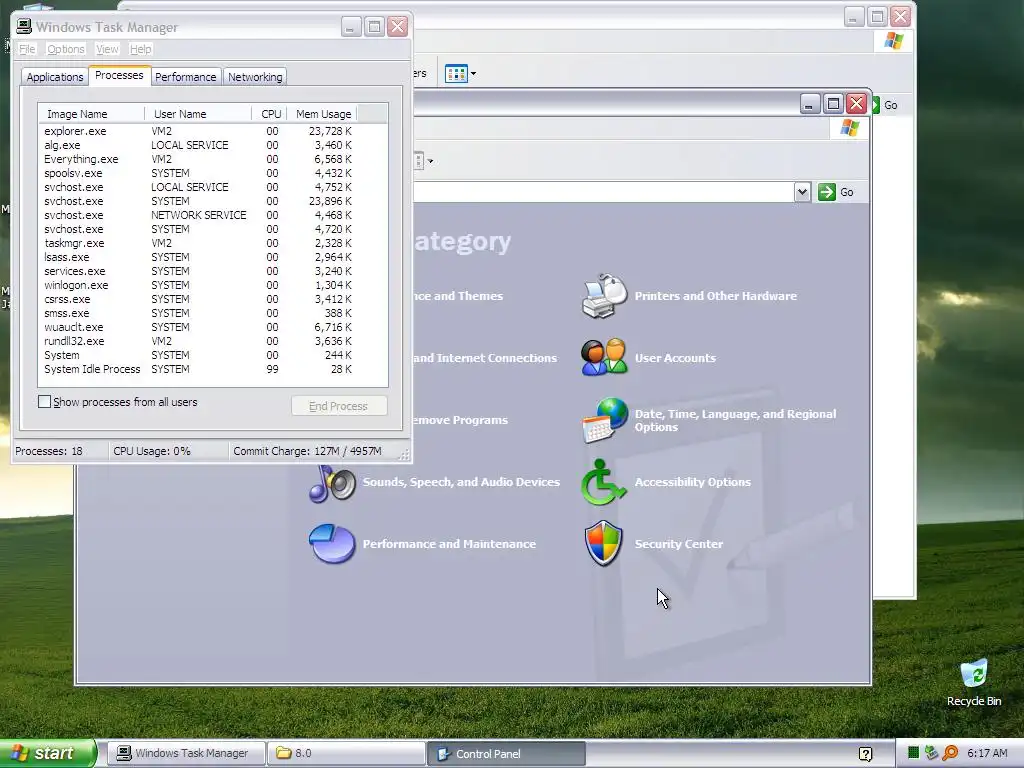Select explorer.exe process row
This screenshot has height=768, width=1024.
198,131
